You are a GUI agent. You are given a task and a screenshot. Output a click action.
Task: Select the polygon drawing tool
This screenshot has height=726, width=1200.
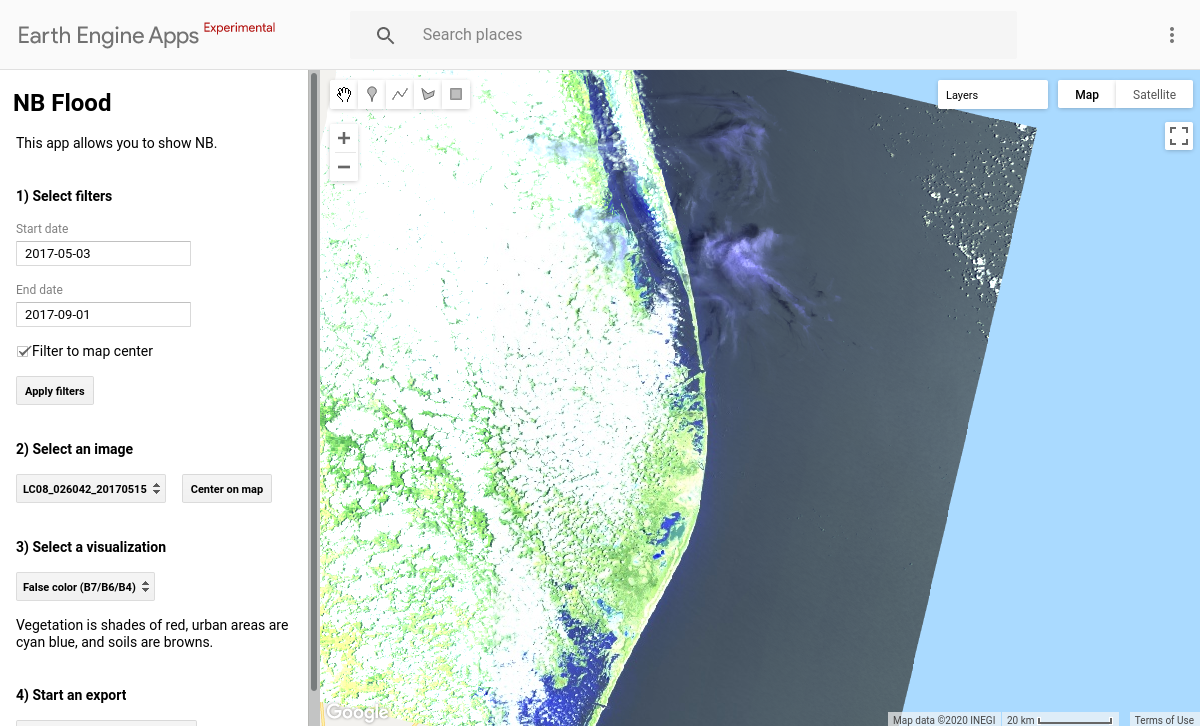[x=428, y=93]
